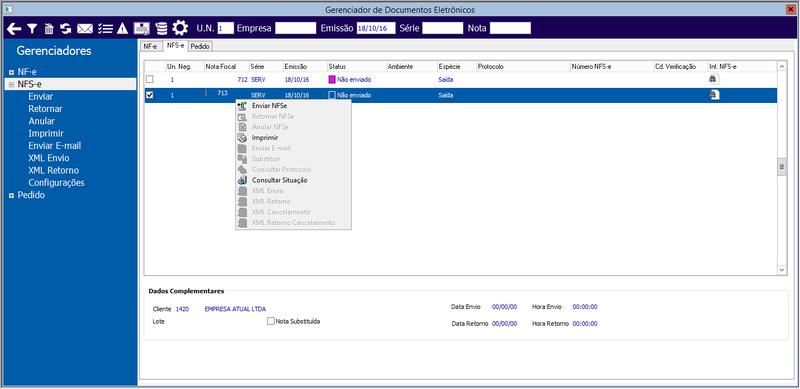800x389 pixels.
Task: Expand the Pedido tree node
Action: point(11,196)
